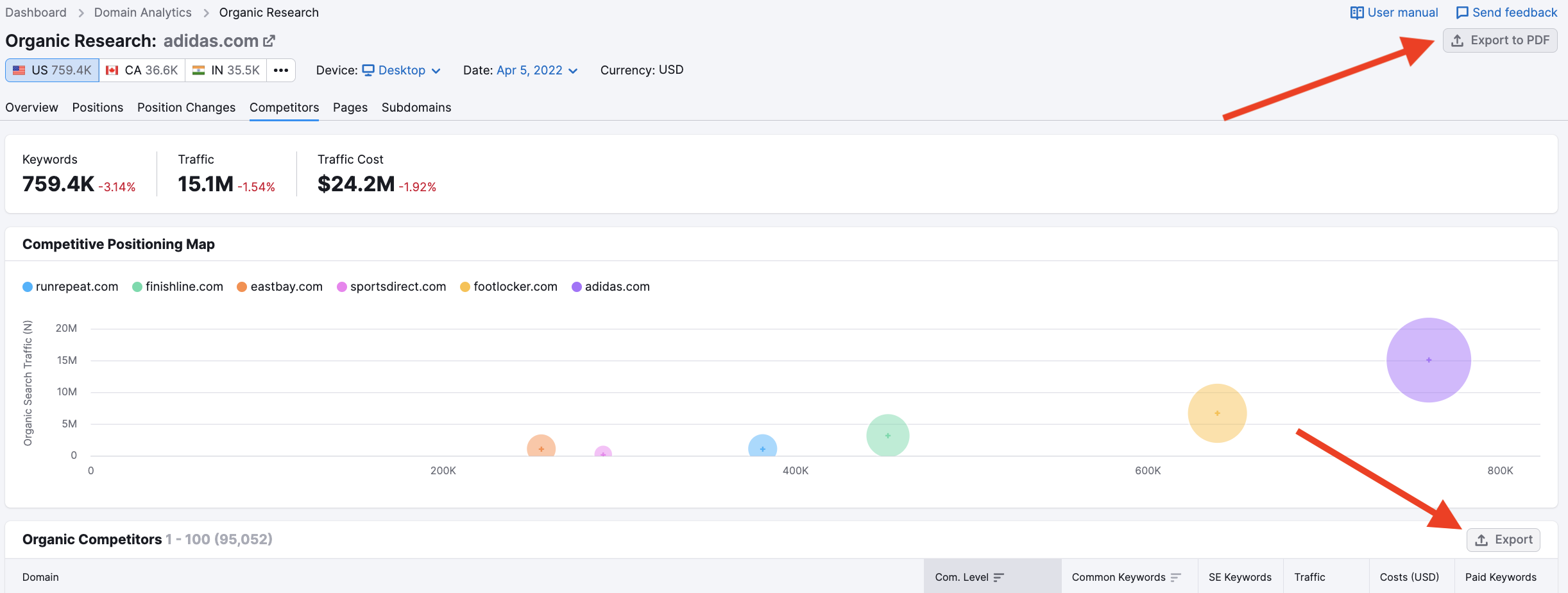The height and width of the screenshot is (593, 1568).
Task: Click the Keywords 759.4K metric
Action: pos(58,184)
